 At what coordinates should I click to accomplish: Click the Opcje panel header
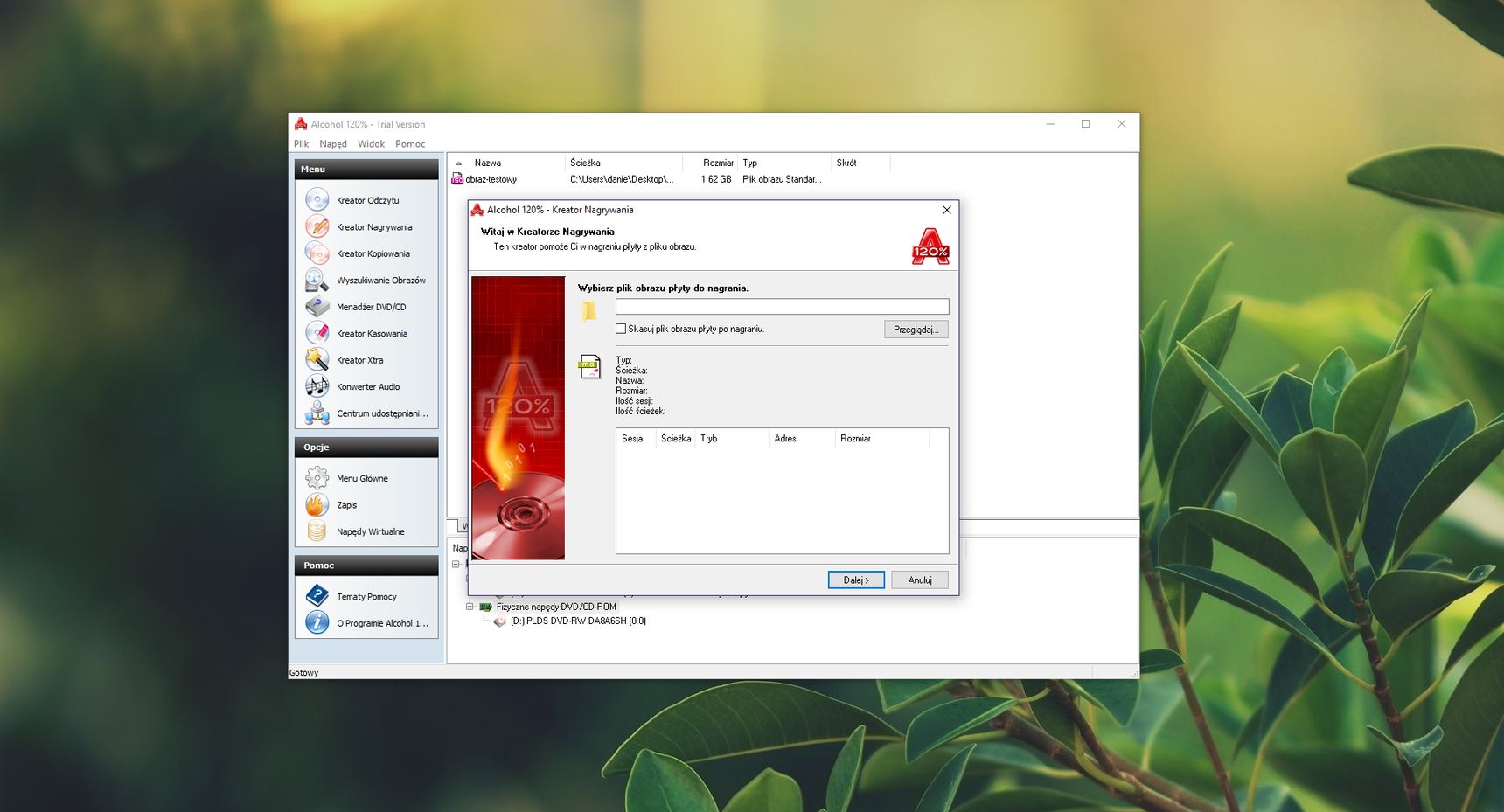click(x=366, y=448)
